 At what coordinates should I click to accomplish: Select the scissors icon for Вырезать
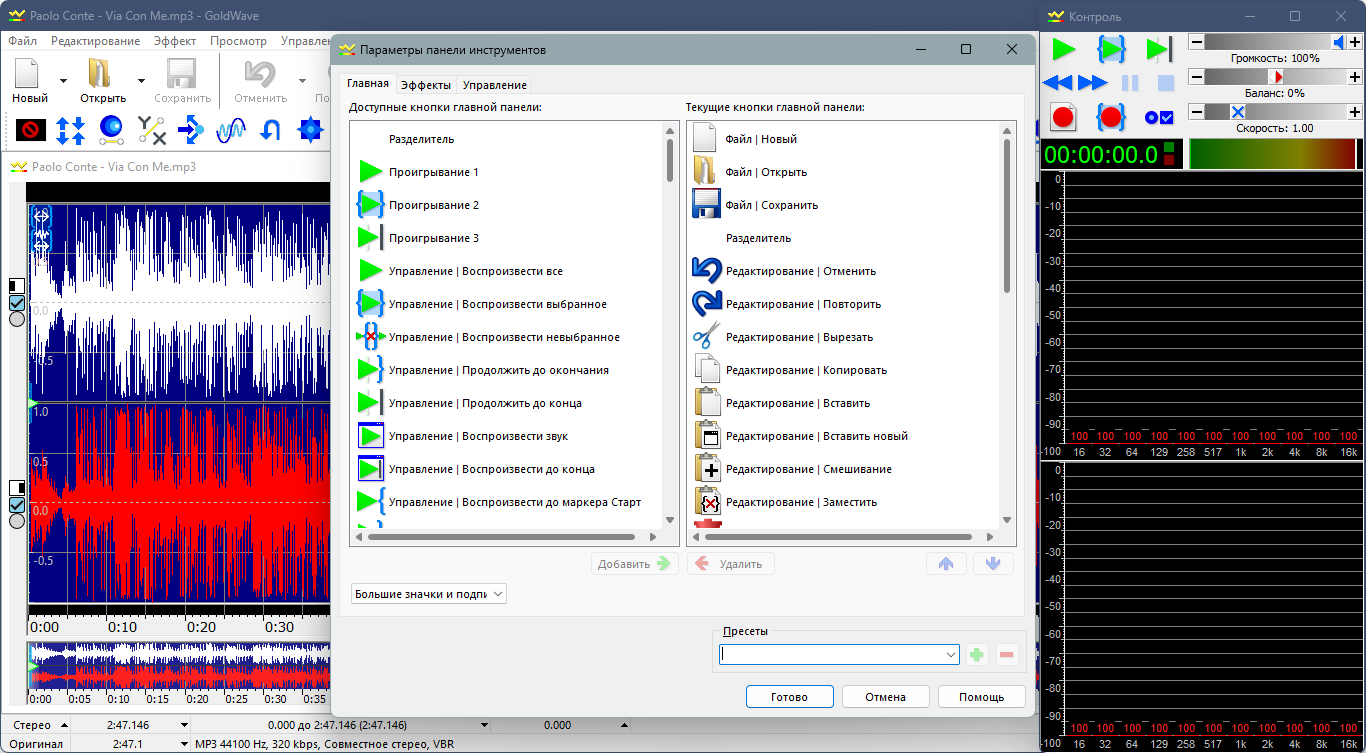click(x=707, y=337)
